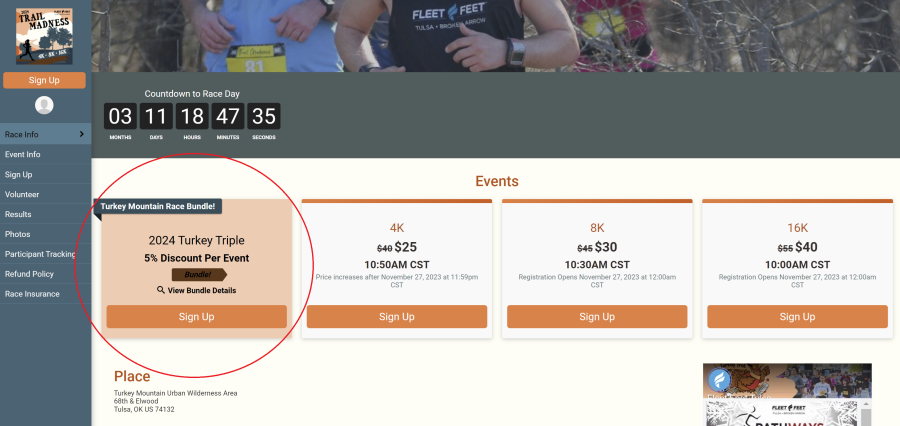This screenshot has width=900, height=426.
Task: Click the orange Sign Up button under logo
Action: click(44, 80)
